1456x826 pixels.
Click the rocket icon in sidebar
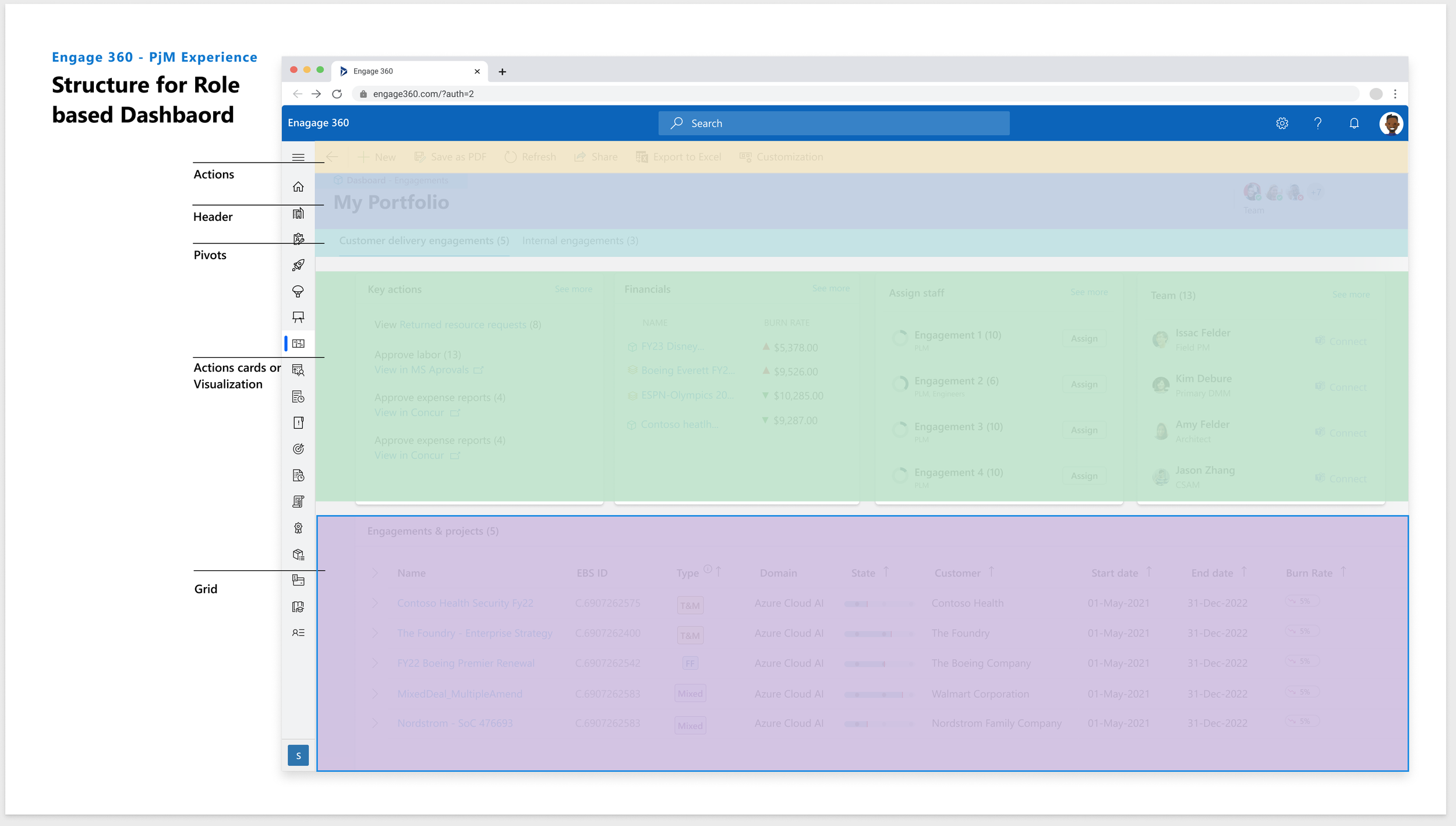coord(298,266)
